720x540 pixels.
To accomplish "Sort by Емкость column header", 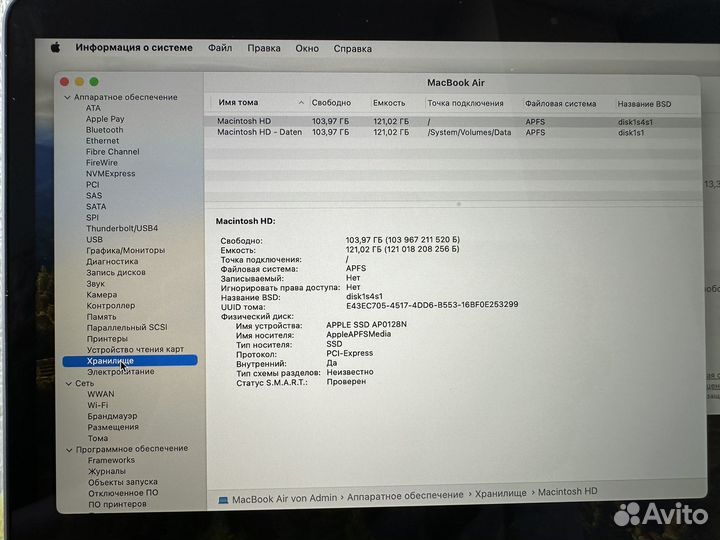I will click(x=389, y=103).
